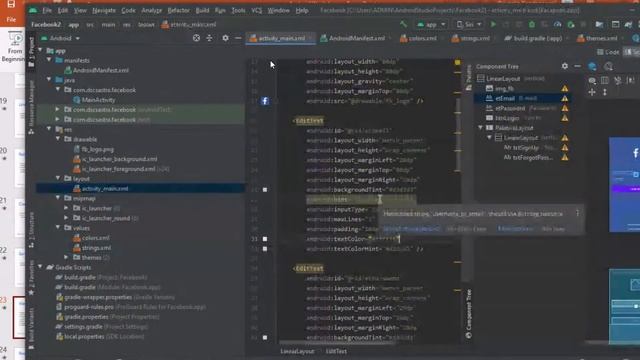The image size is (640, 360).
Task: Open the device selector dropdown
Action: 469,24
